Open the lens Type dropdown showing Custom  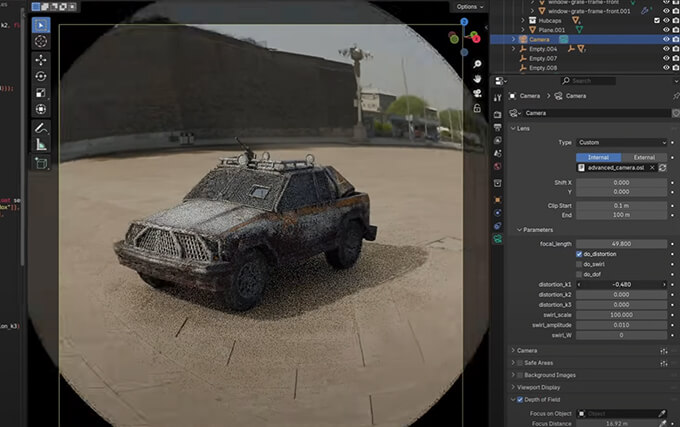coord(621,143)
